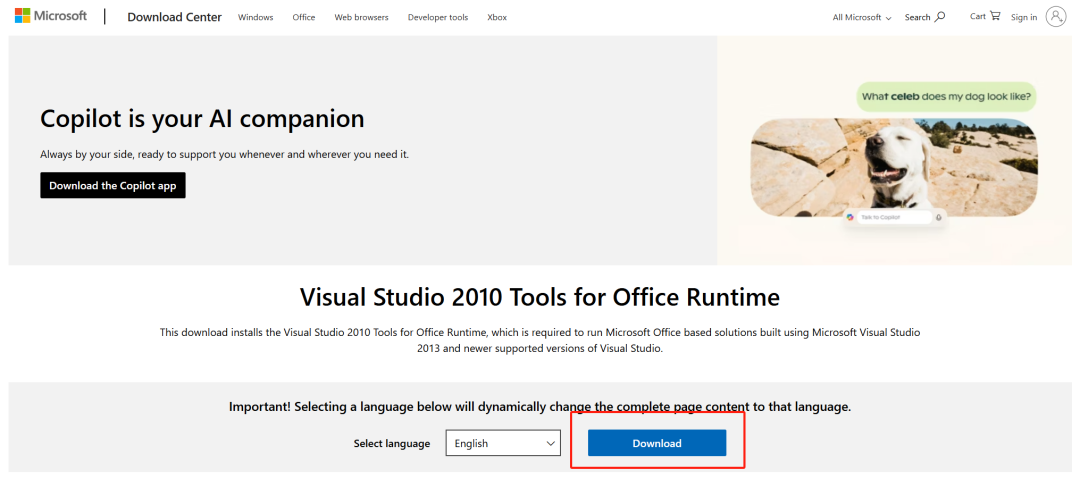Click the Sign in link
Image resolution: width=1080 pixels, height=479 pixels.
click(x=1024, y=17)
